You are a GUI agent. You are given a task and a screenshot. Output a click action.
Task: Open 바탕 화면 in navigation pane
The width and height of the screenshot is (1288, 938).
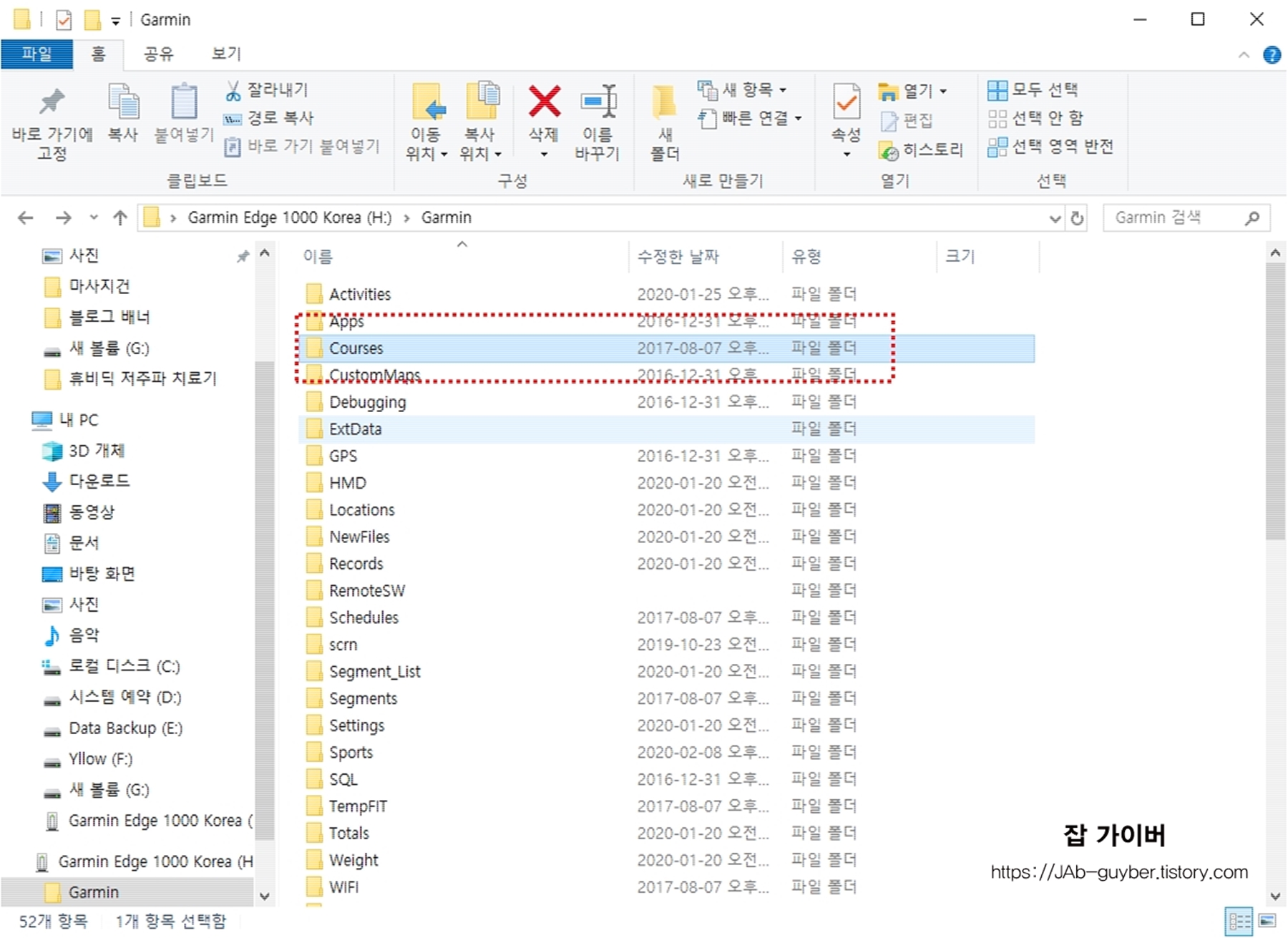89,574
